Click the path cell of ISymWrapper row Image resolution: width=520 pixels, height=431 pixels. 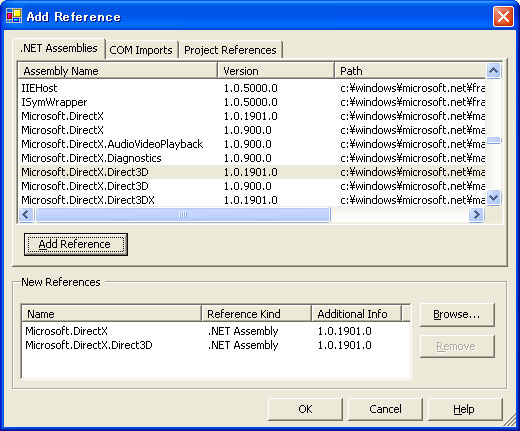click(412, 102)
